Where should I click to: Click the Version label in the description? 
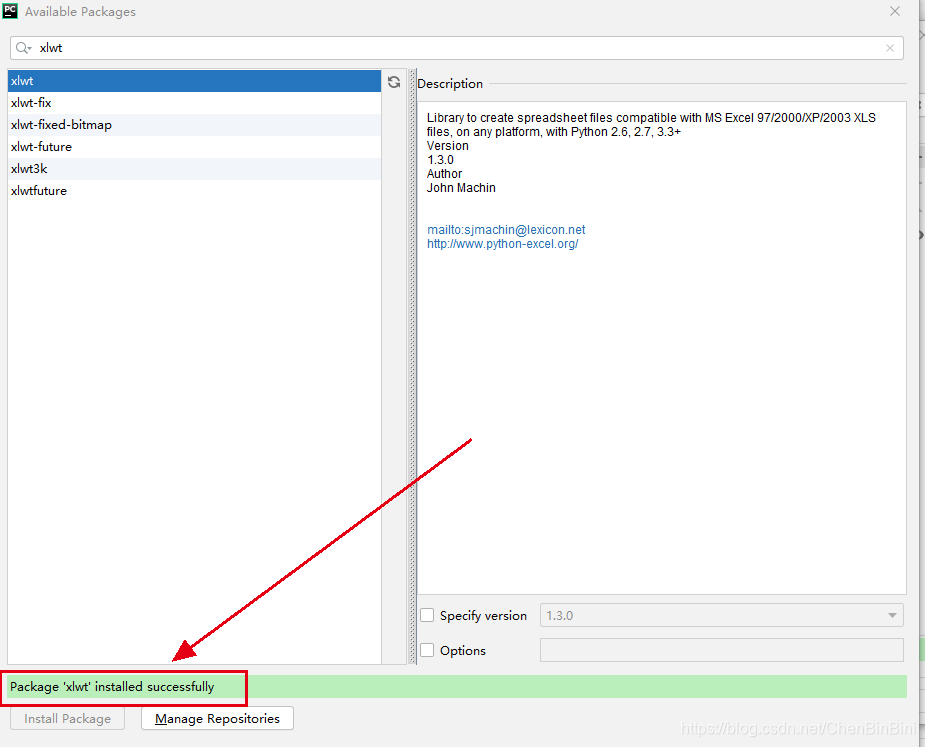tap(448, 146)
